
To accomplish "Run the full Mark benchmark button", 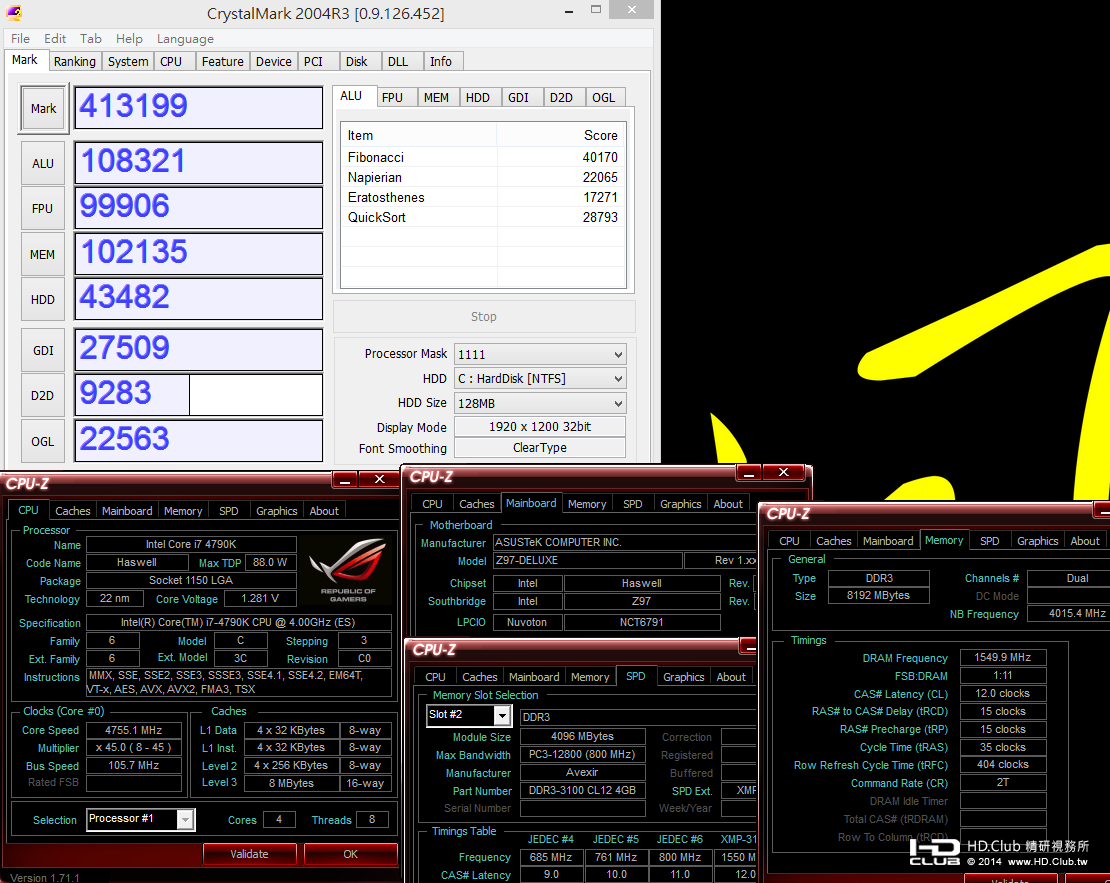I will click(43, 108).
